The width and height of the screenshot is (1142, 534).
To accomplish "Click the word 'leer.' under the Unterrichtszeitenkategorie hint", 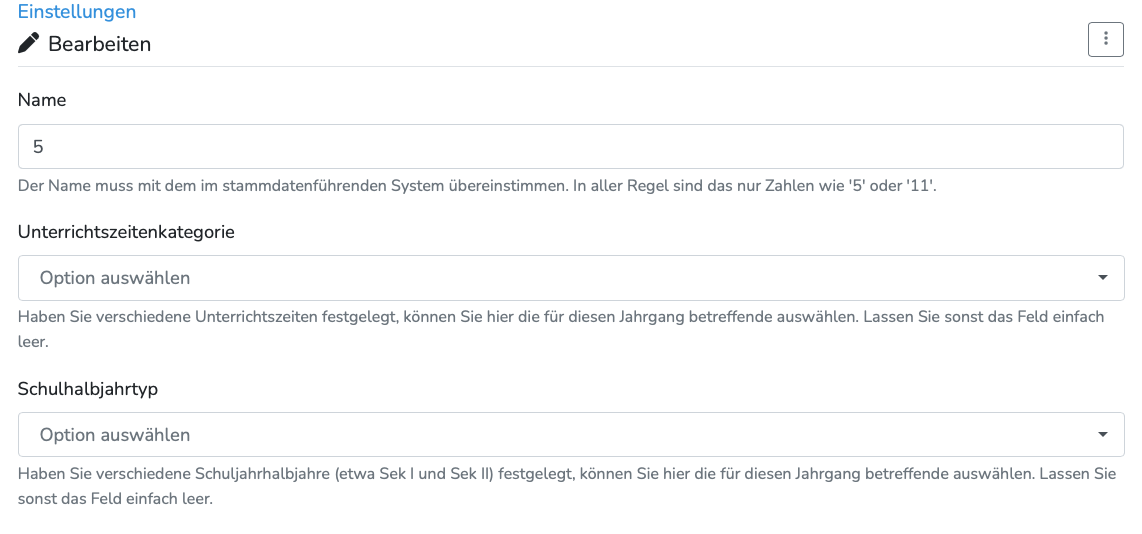I will [x=33, y=341].
